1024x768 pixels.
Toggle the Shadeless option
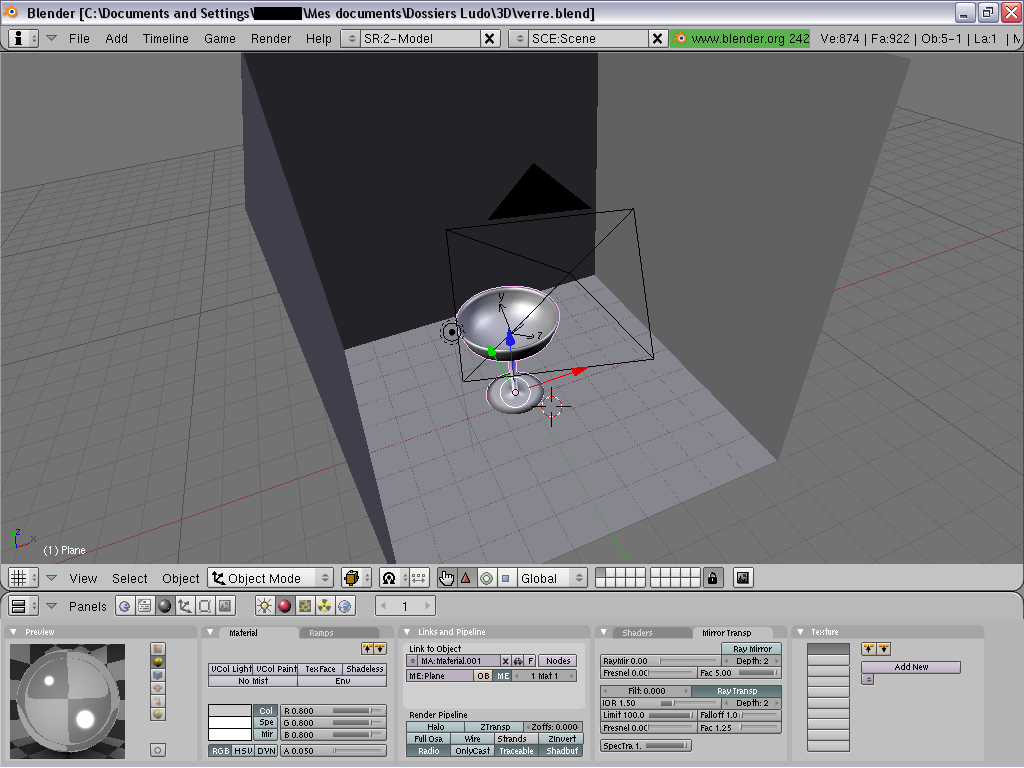click(x=364, y=669)
